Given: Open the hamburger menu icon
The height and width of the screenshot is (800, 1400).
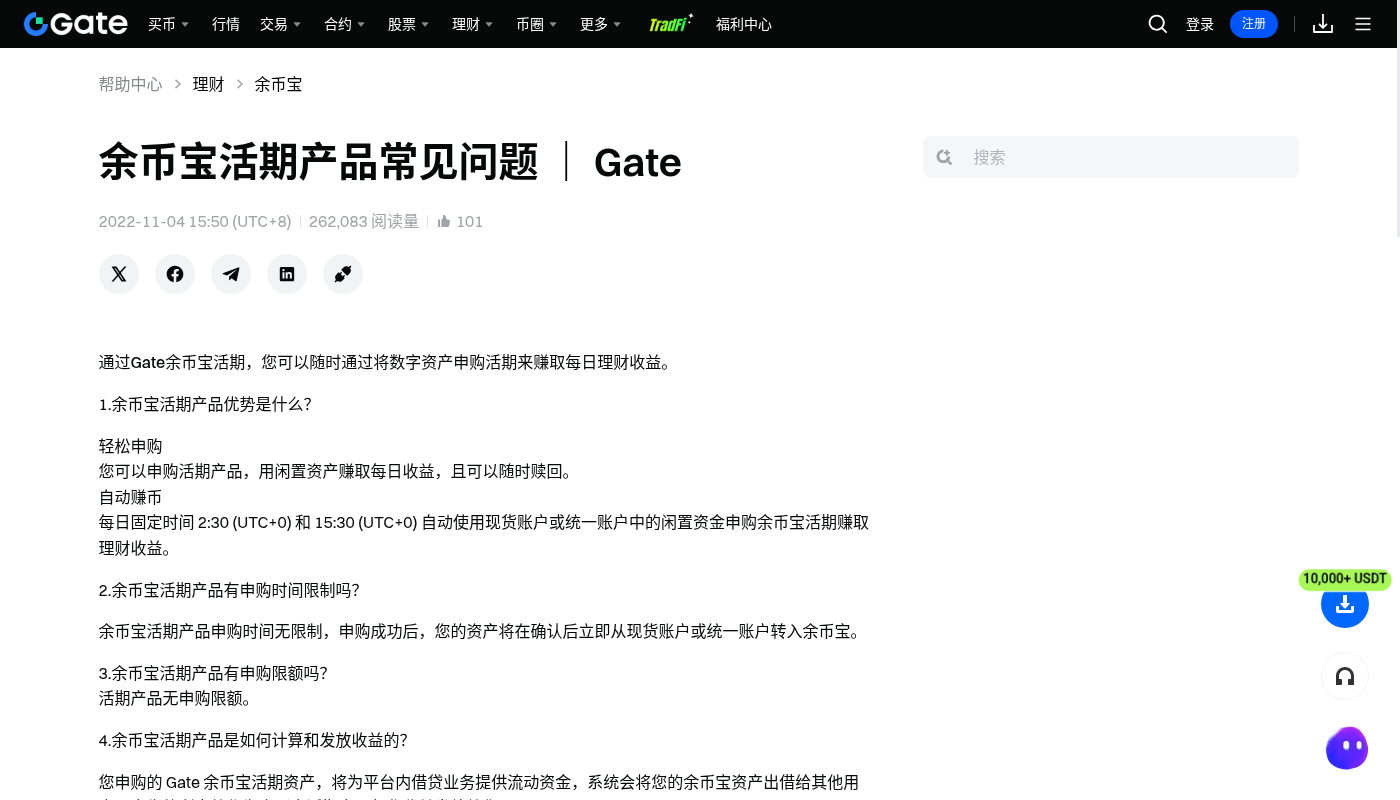Looking at the screenshot, I should 1363,24.
